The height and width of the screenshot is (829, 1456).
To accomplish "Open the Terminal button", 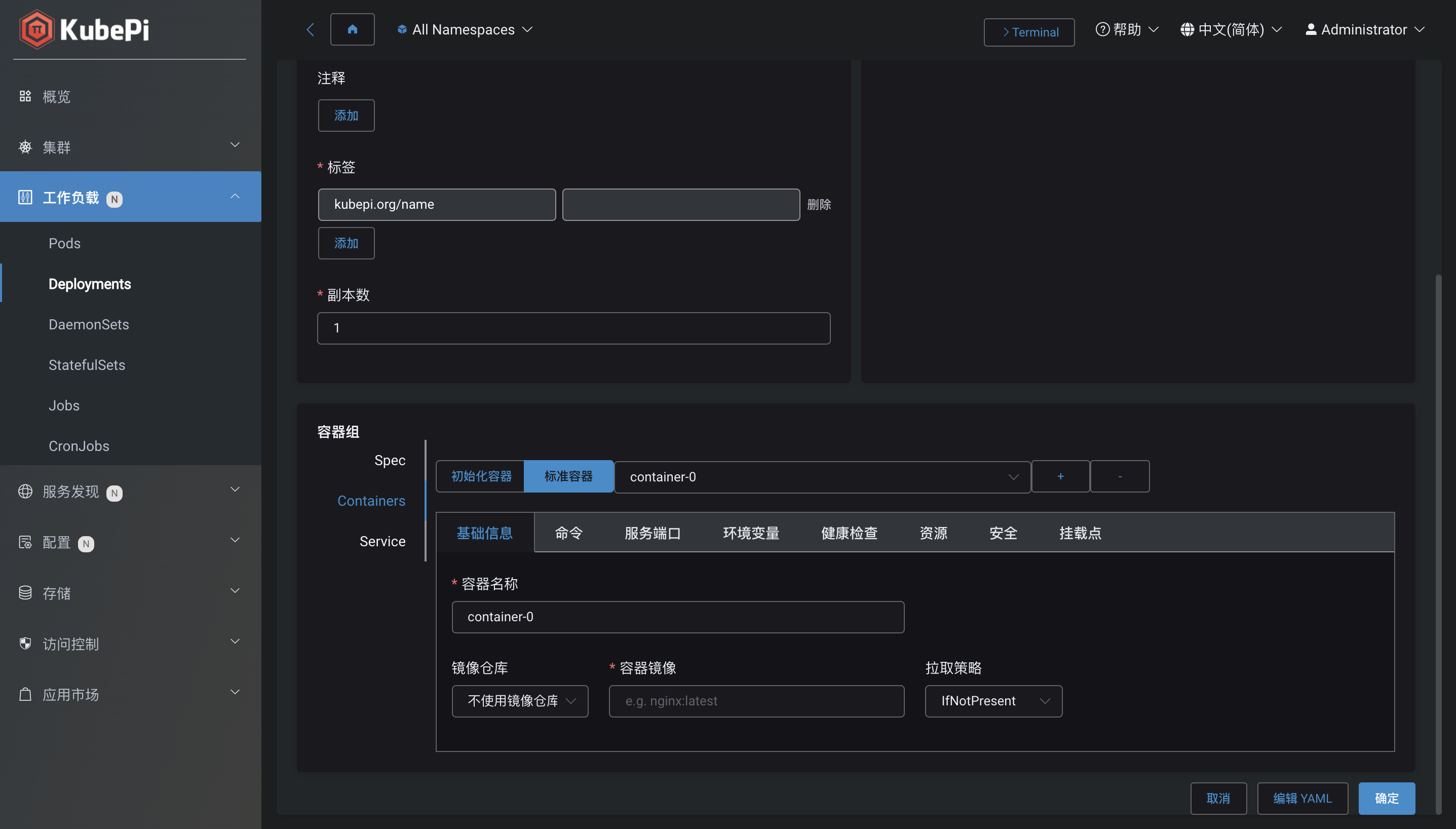I will (x=1029, y=32).
